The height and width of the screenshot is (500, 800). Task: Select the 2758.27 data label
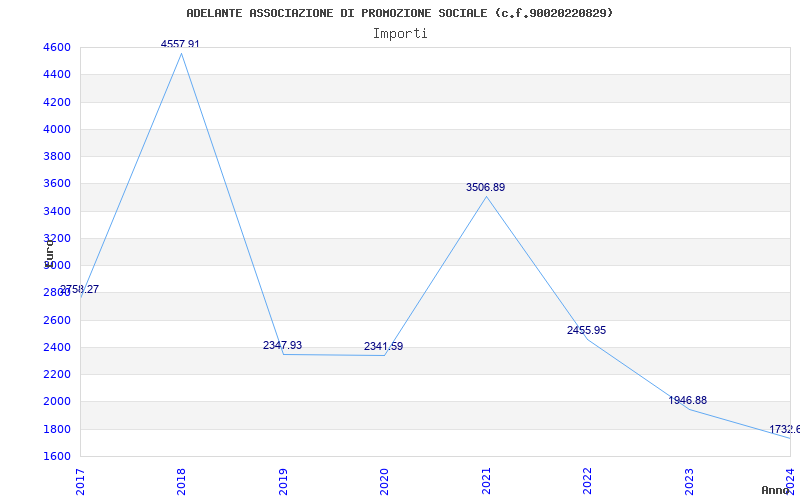[x=79, y=289]
